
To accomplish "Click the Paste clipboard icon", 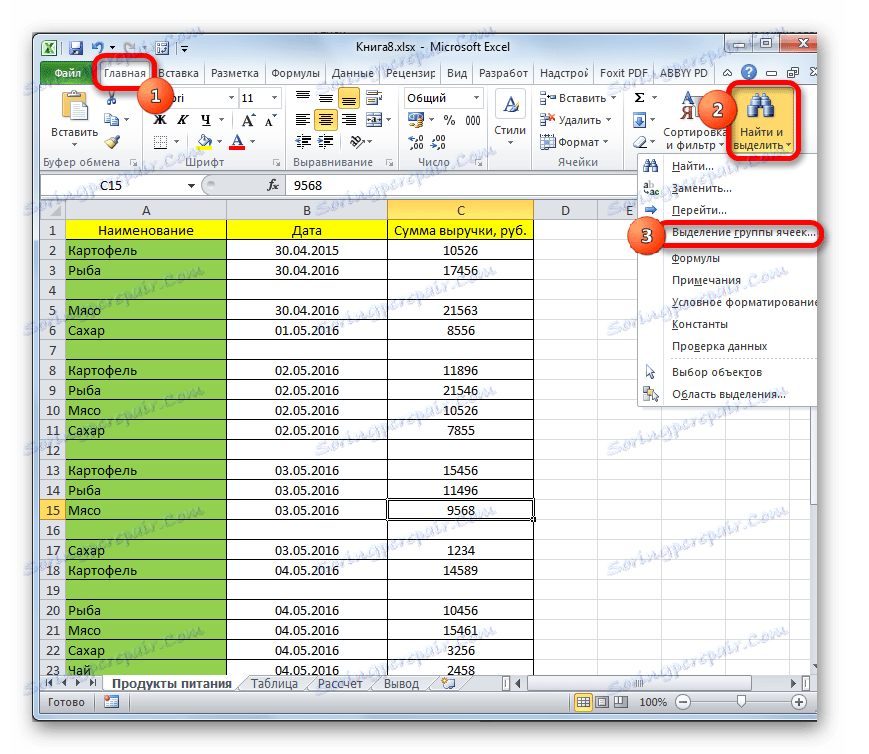I will pos(74,106).
